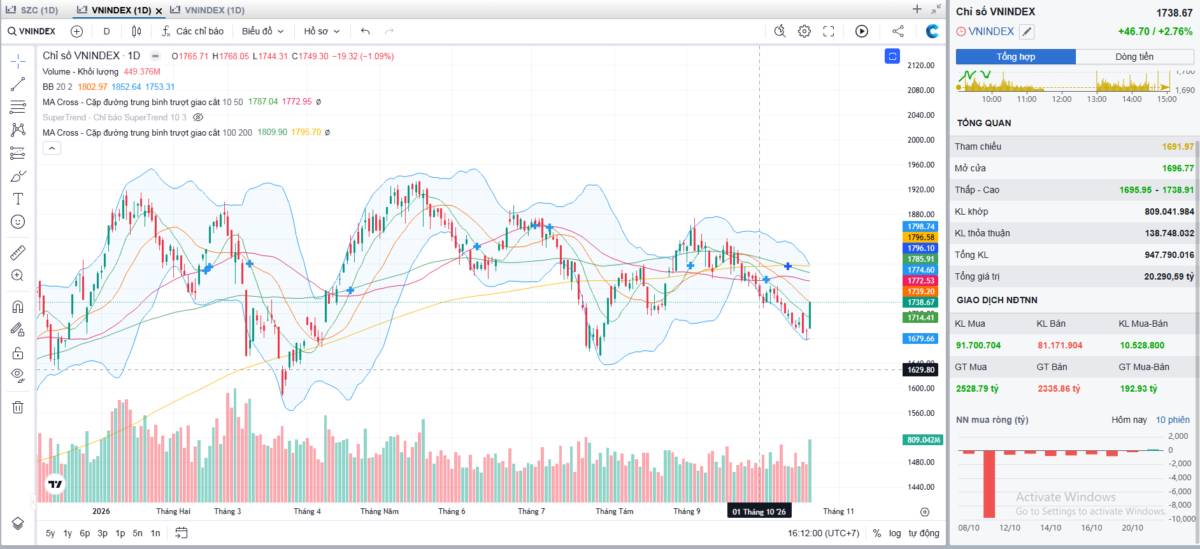Toggle auto scale 'tự động'
This screenshot has height=549, width=1200.
923,533
